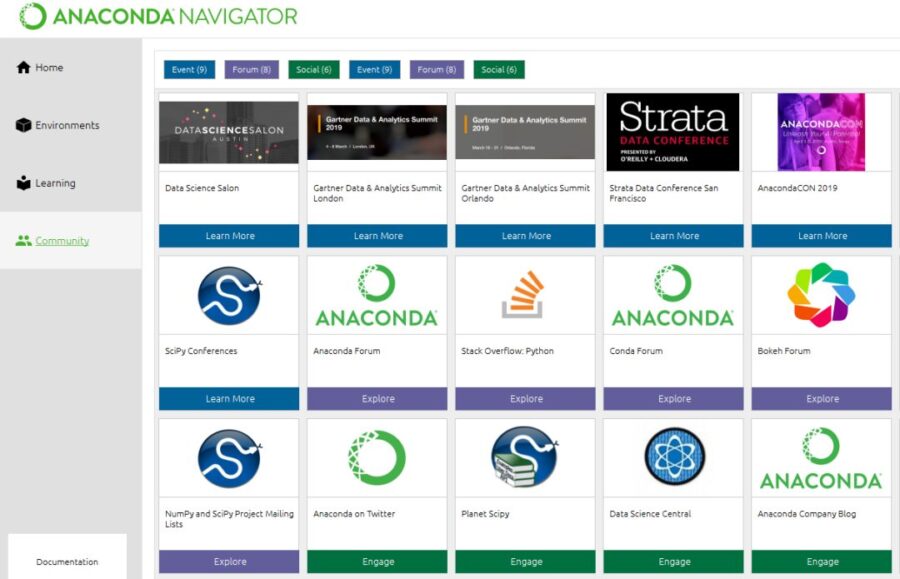Click Data Science Central atom logo

(x=674, y=456)
